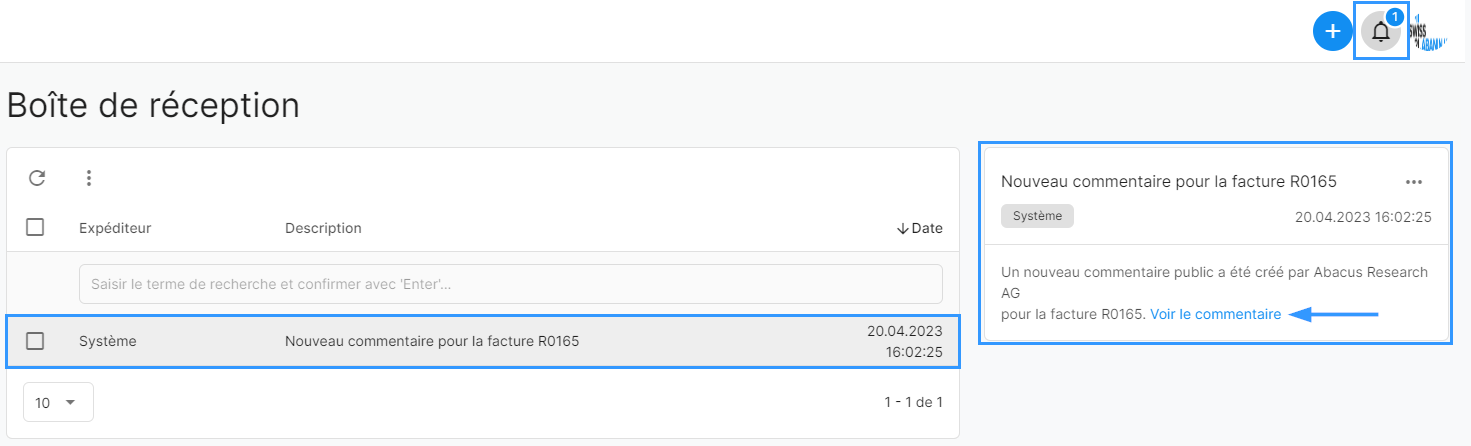Follow the Voir le commentaire link
The image size is (1471, 446).
pyautogui.click(x=1215, y=314)
